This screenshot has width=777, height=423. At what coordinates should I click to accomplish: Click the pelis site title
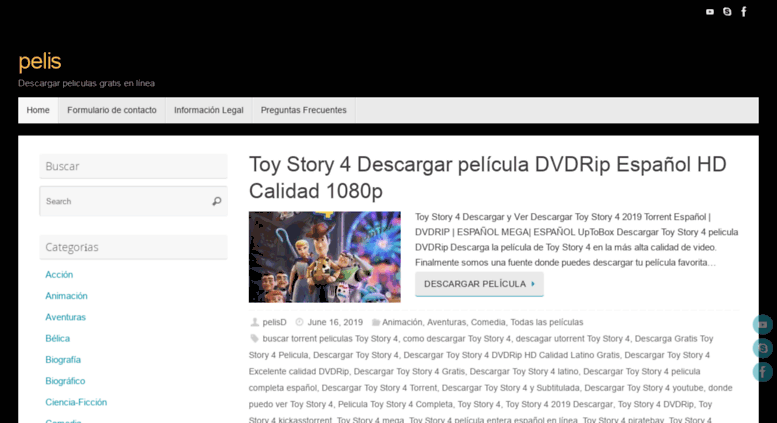coord(40,62)
